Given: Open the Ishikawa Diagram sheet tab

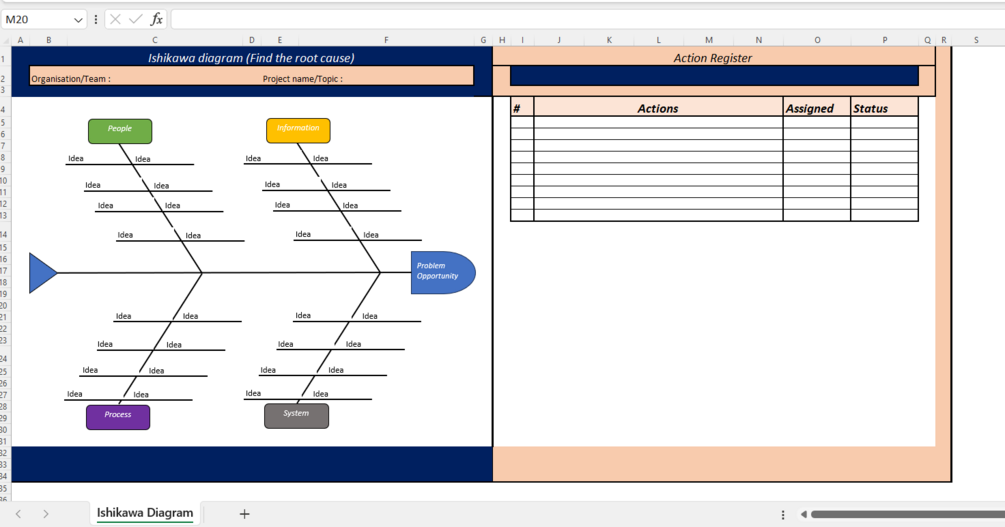Looking at the screenshot, I should coord(145,513).
